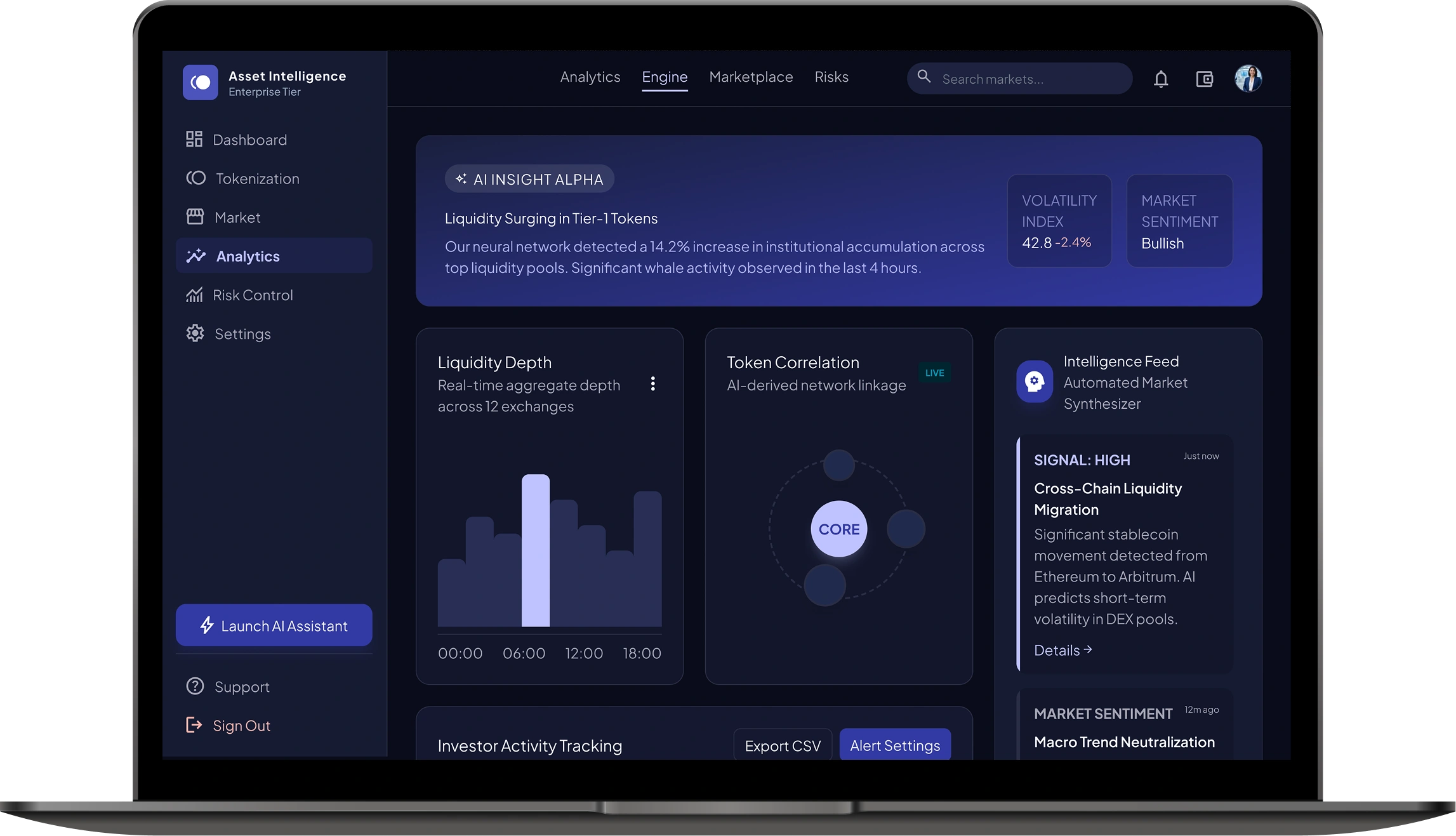Open Details link in Cross-Chain signal
Viewport: 1456px width, 836px height.
1063,650
